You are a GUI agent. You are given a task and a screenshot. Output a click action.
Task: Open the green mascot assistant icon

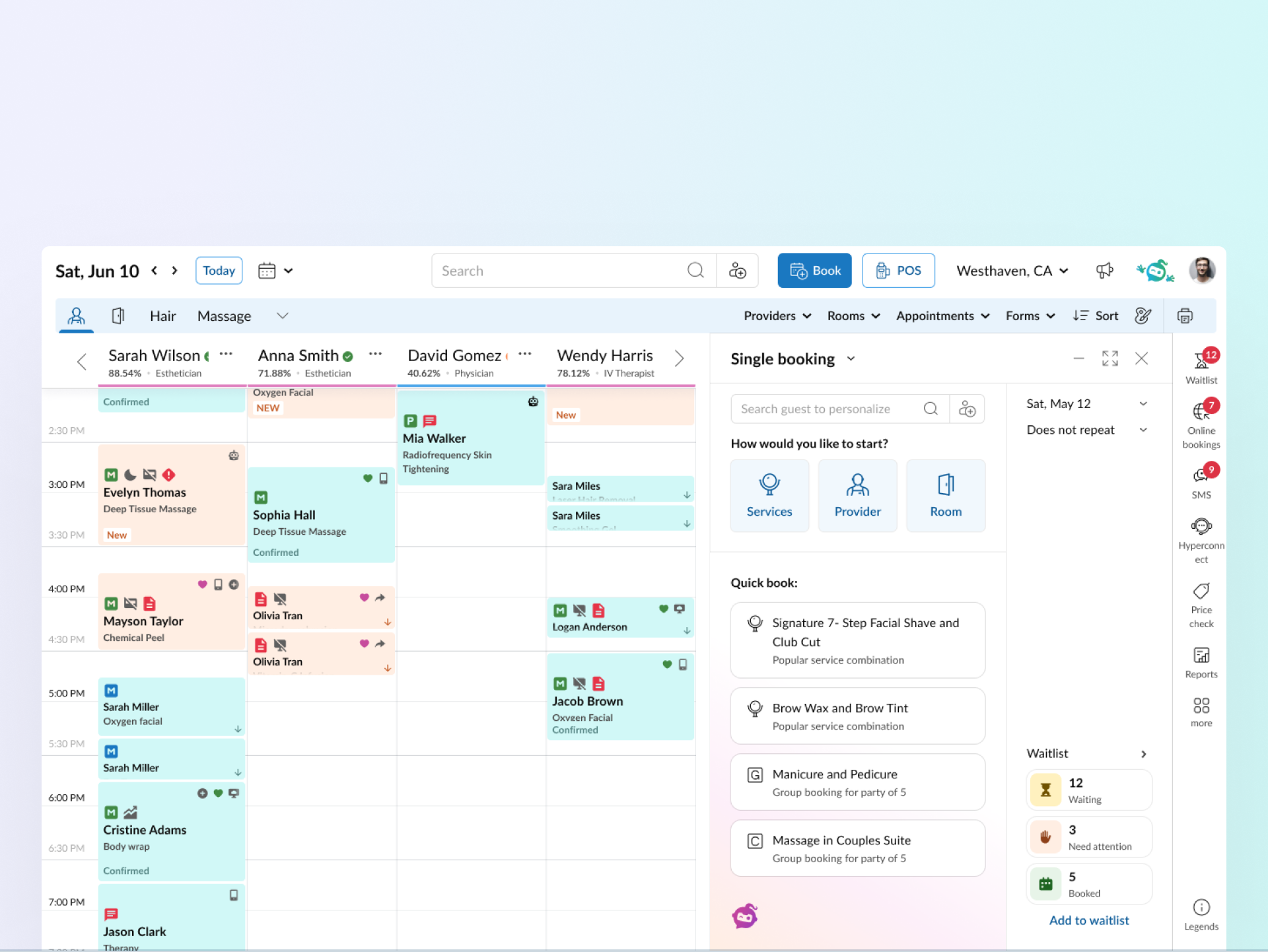click(1154, 271)
